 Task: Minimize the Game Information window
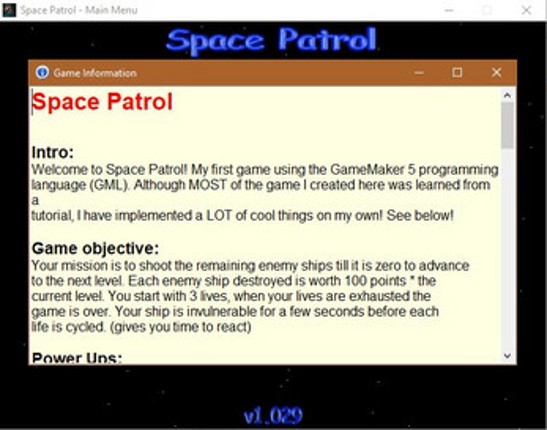click(x=419, y=73)
